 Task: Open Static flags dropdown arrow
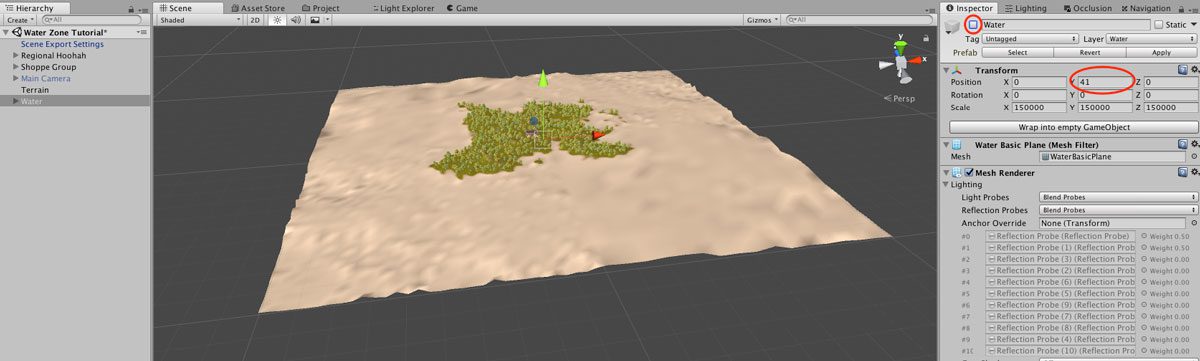[x=1194, y=25]
